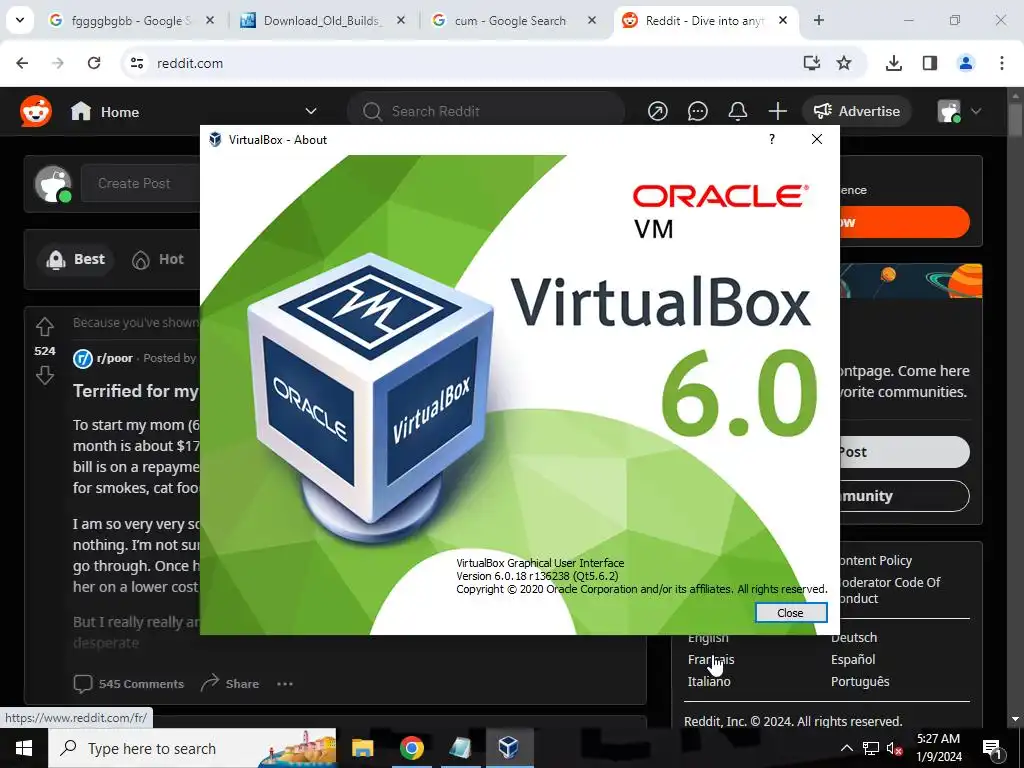
Task: Open the notepad-like app in taskbar
Action: tap(460, 748)
